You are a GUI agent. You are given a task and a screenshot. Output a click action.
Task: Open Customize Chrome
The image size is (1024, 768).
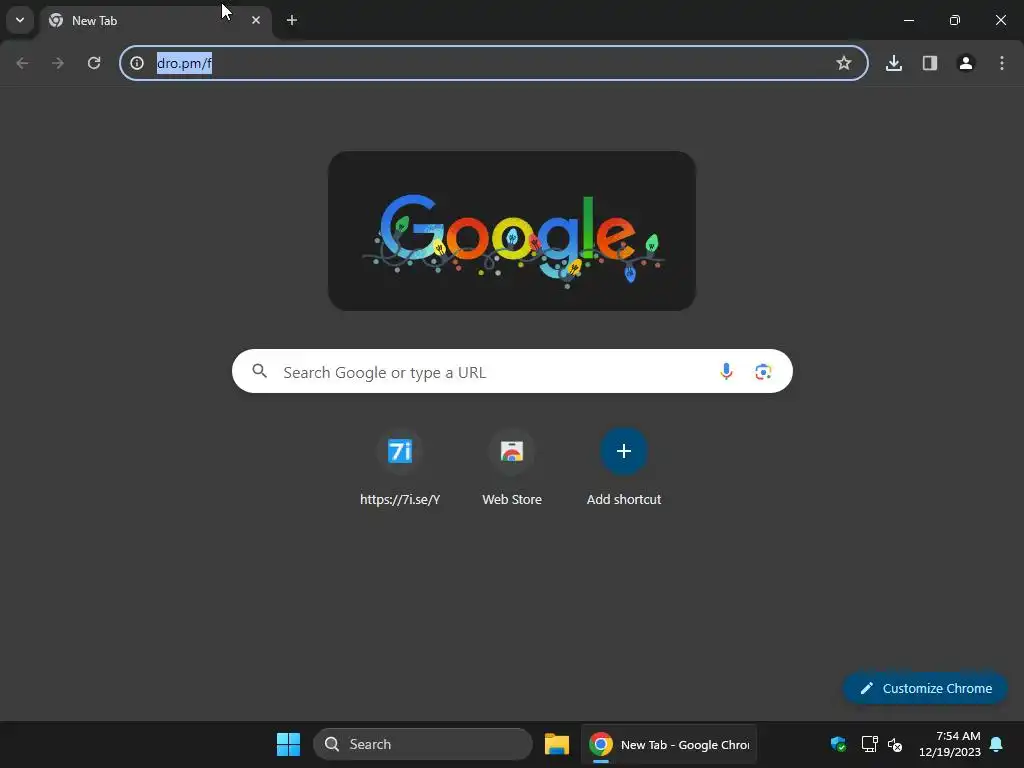coord(925,688)
